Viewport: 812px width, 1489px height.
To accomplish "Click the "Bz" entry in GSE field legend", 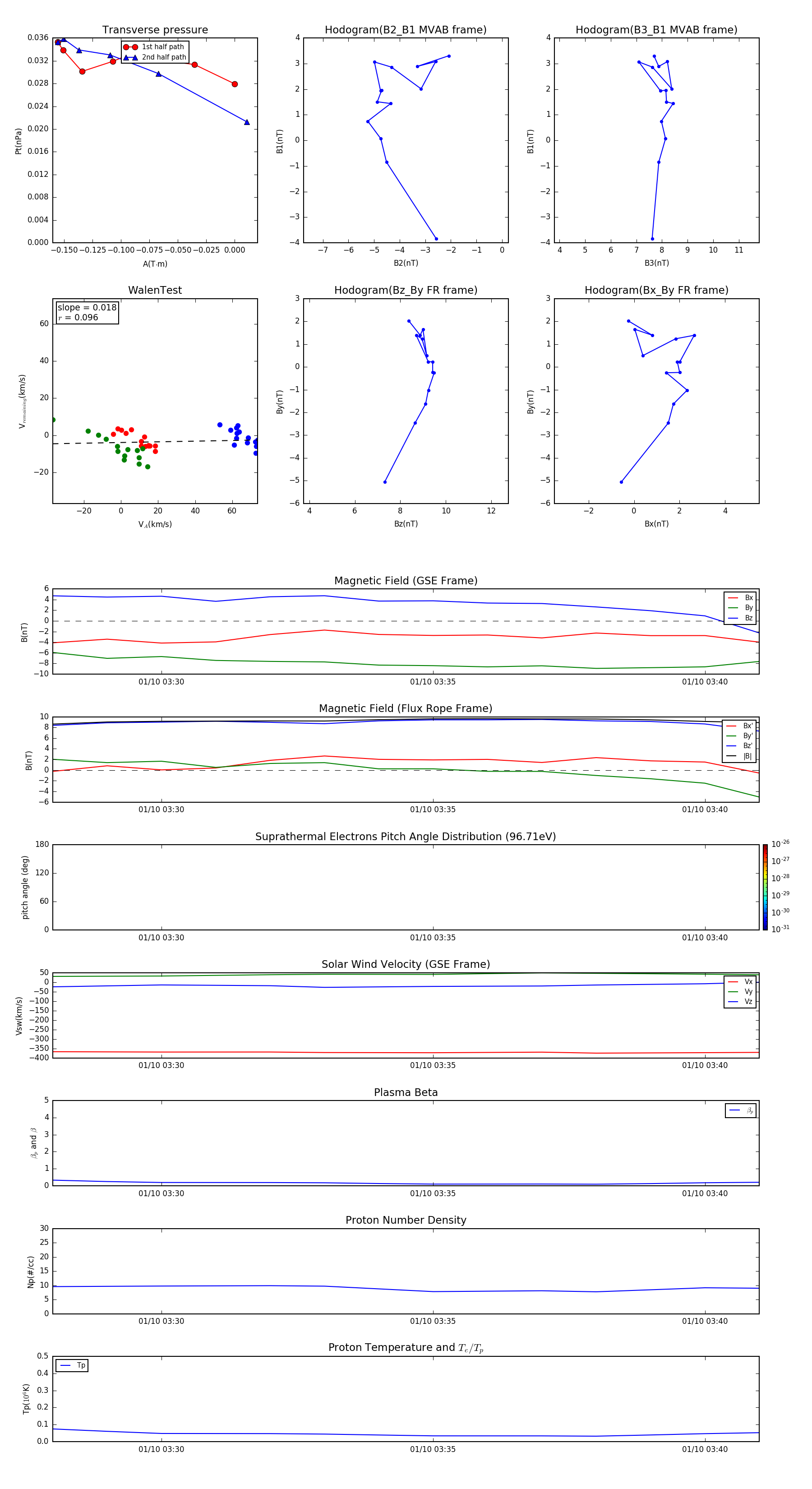I will 740,619.
